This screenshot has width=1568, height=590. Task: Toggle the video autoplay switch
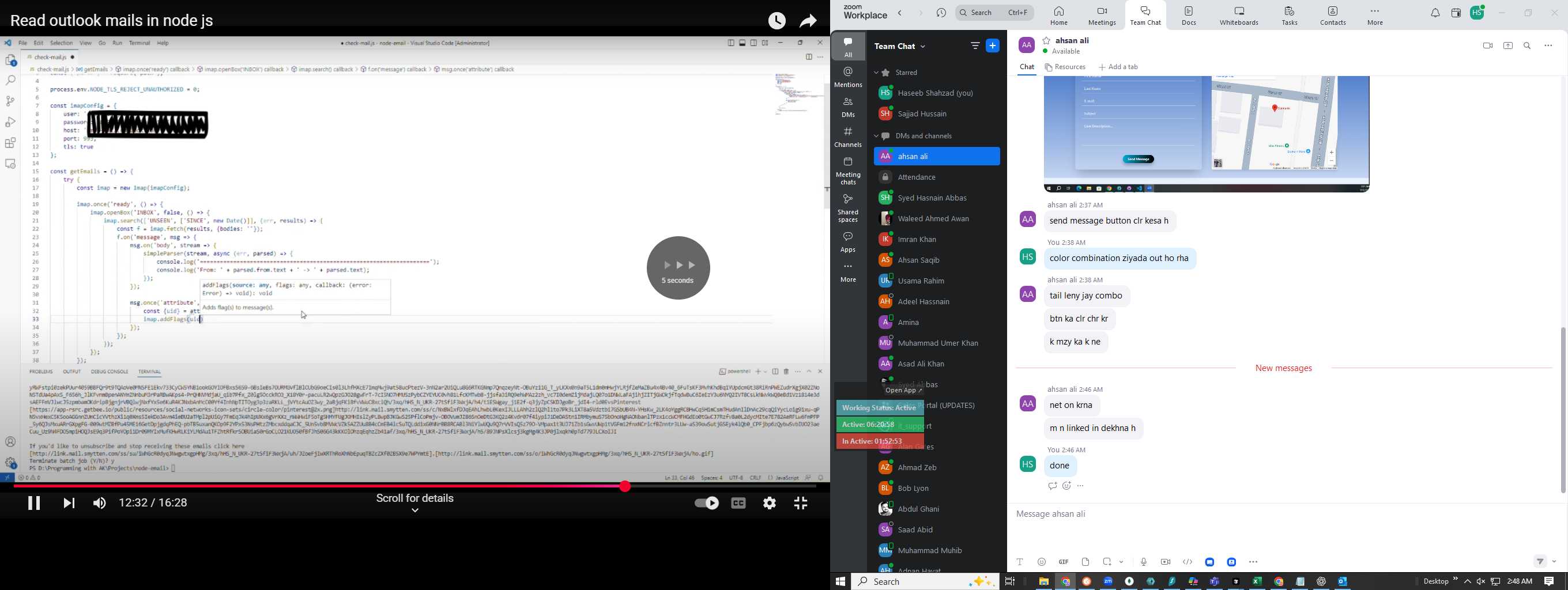pos(706,503)
